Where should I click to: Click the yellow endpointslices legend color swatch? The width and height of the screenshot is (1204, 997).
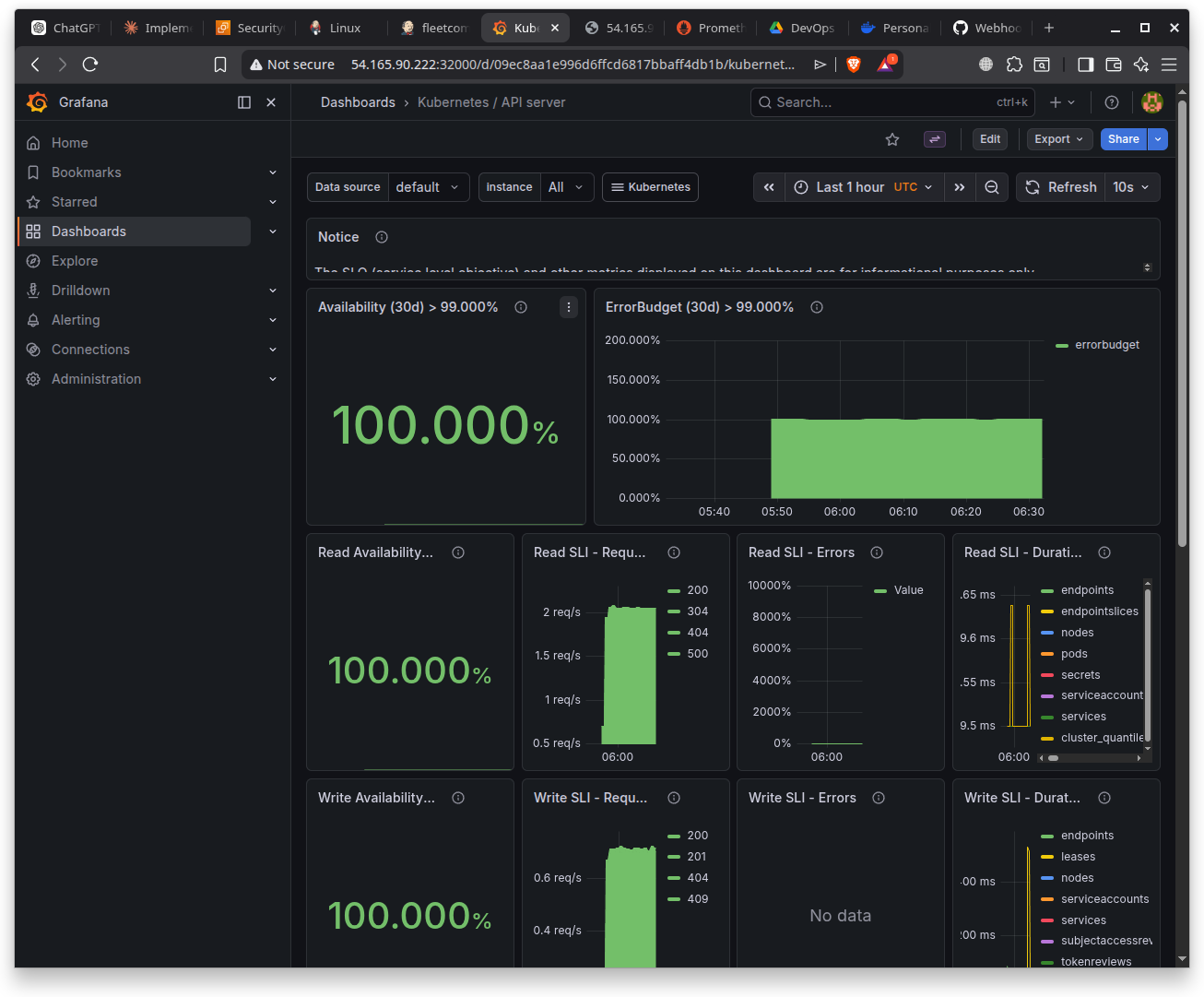1047,611
